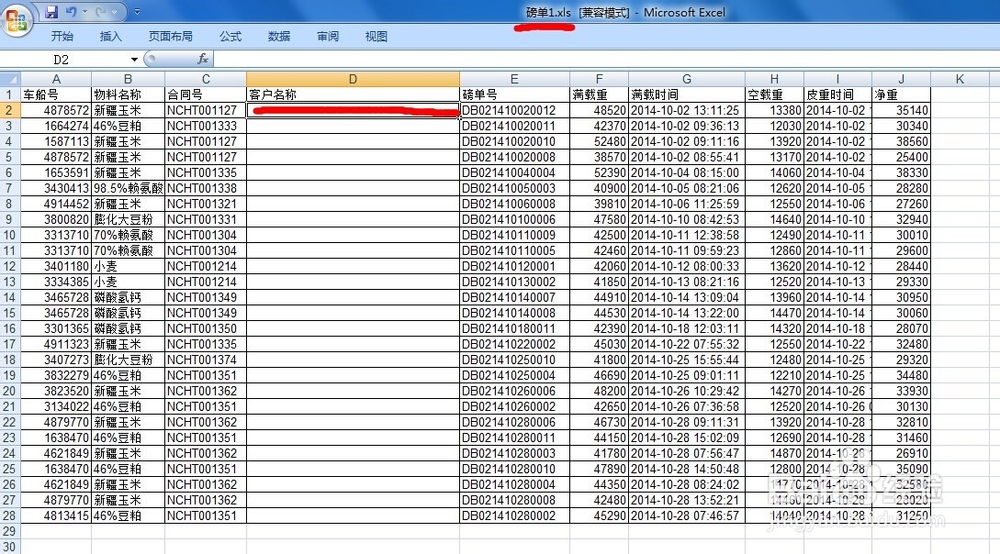Screen dimensions: 1000x554
Task: Click the 满载重 header cell
Action: [x=599, y=94]
